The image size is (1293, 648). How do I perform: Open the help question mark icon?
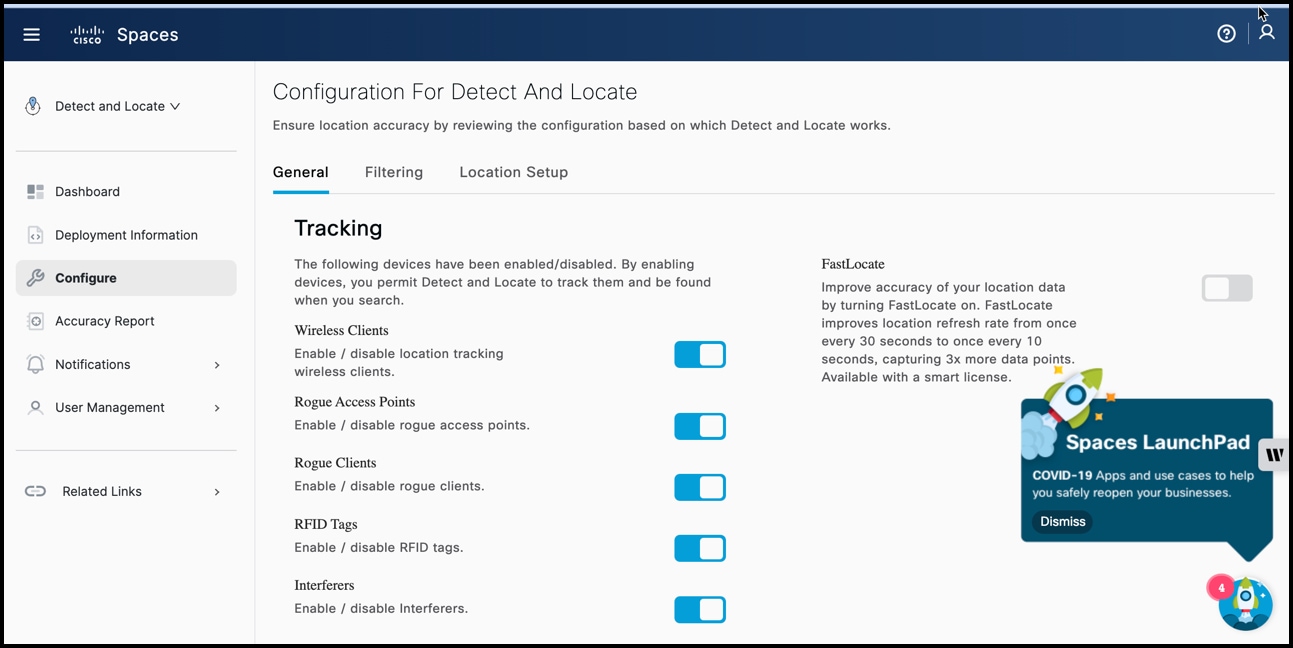tap(1226, 34)
